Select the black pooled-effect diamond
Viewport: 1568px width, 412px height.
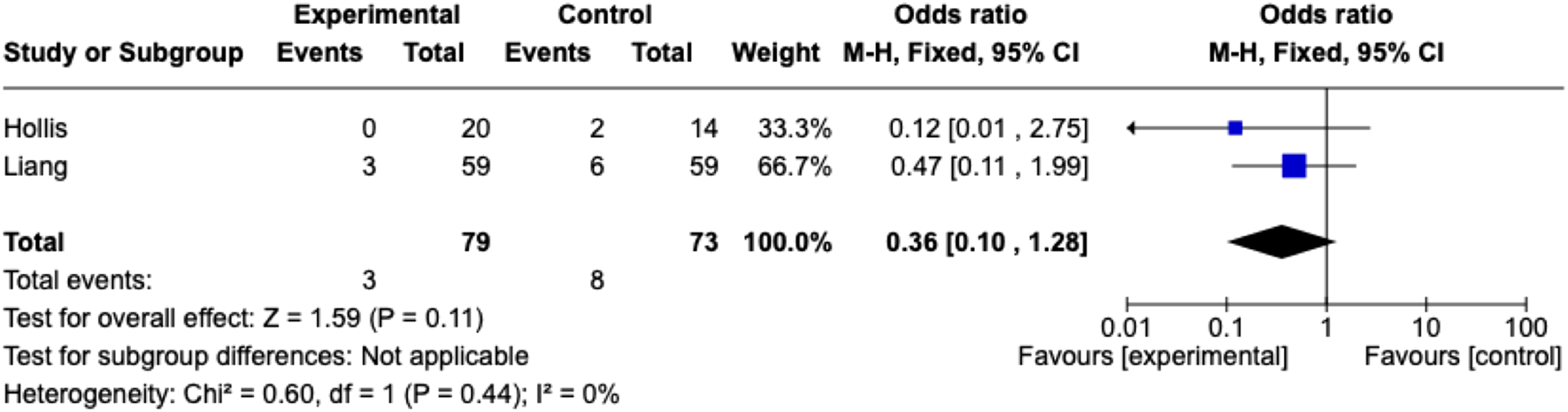1281,241
